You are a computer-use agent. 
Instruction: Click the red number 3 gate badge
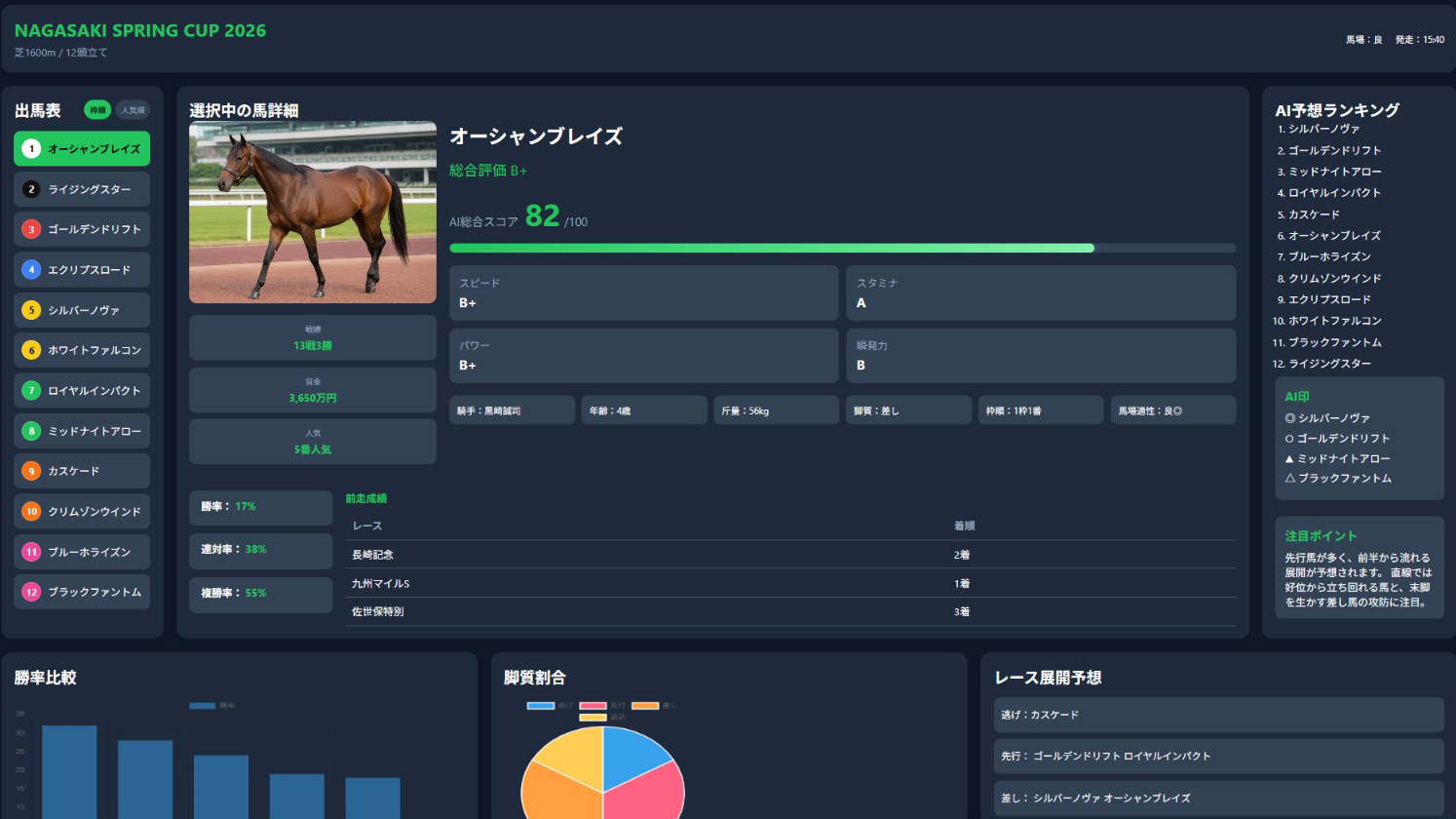coord(31,229)
